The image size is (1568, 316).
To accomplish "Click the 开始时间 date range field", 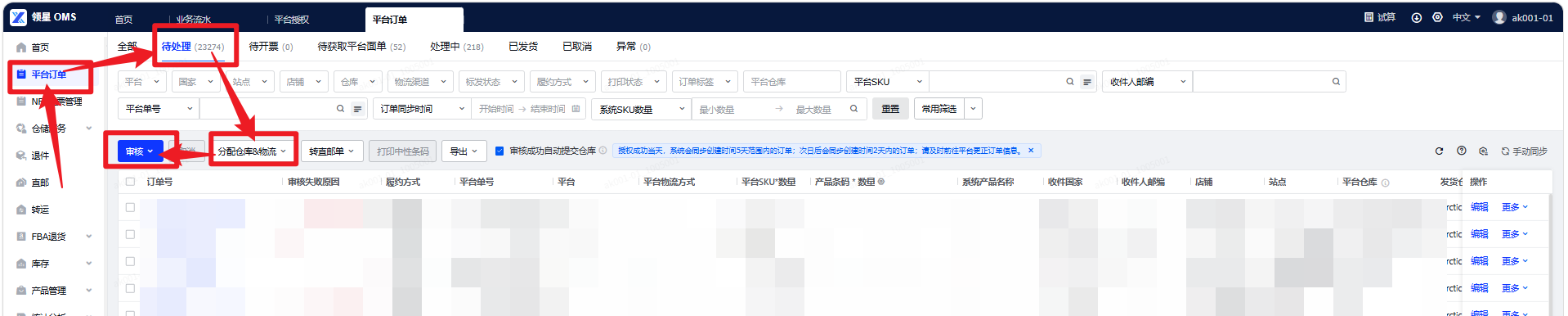I will point(496,109).
